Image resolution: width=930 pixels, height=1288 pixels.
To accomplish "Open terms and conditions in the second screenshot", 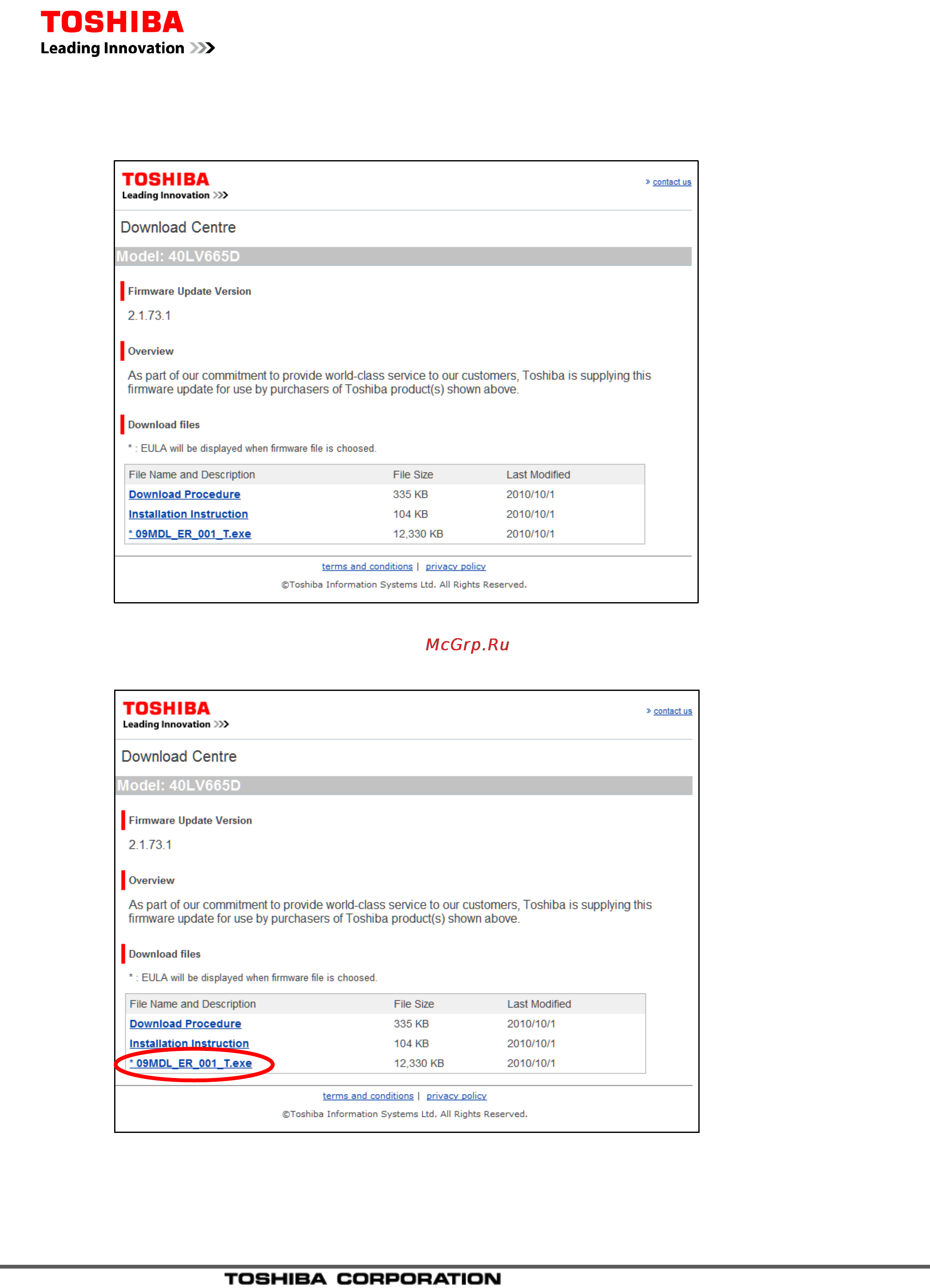I will (368, 1095).
